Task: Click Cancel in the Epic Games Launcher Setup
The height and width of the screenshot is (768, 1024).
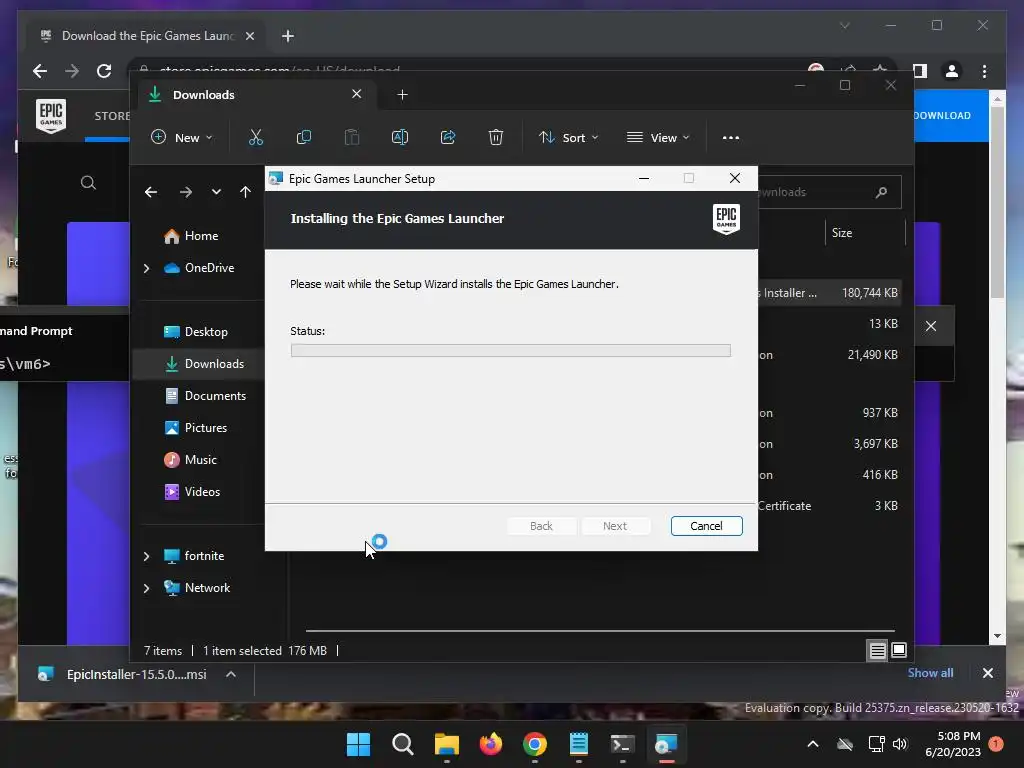Action: click(x=706, y=526)
